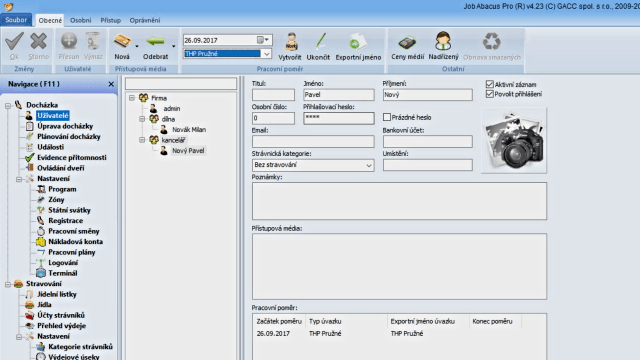Click the Storno cancel icon

point(39,42)
